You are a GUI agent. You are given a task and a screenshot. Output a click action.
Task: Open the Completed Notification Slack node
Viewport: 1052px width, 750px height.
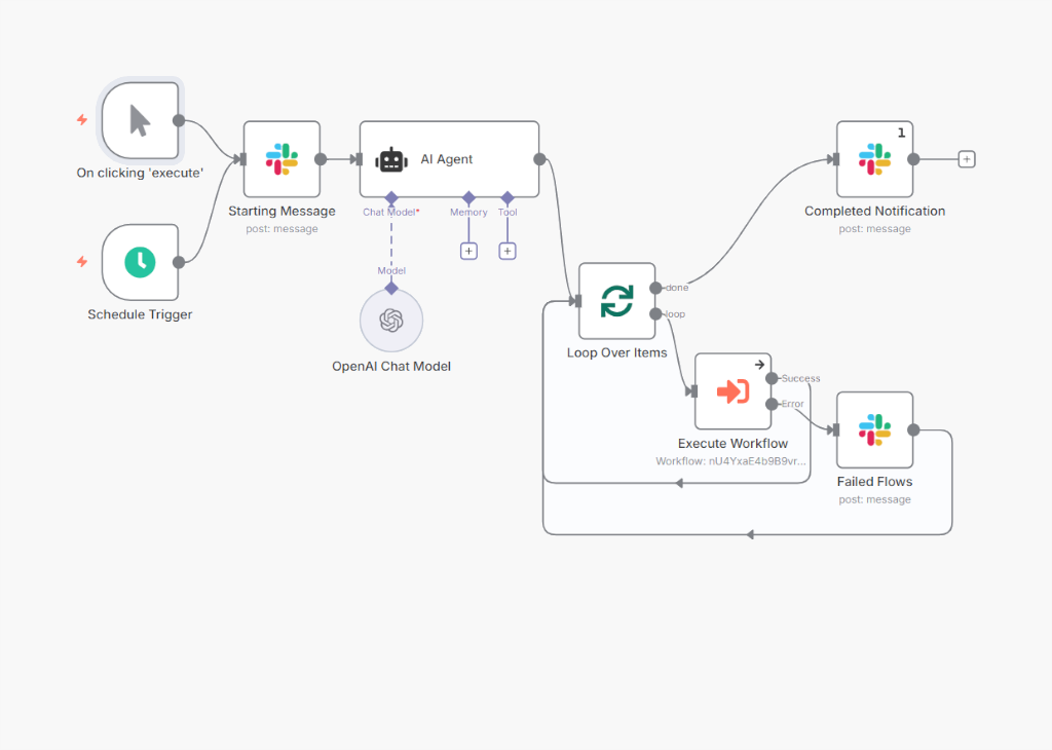tap(875, 159)
